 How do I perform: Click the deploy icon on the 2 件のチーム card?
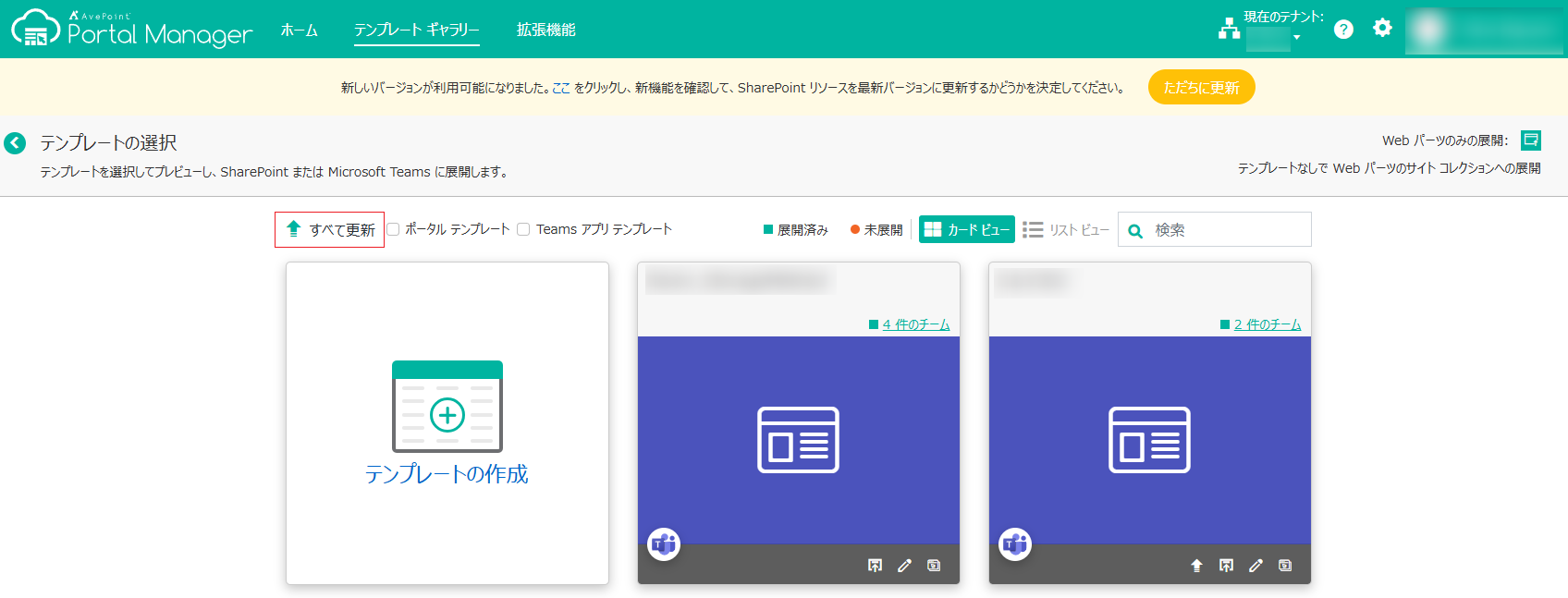pos(1226,566)
